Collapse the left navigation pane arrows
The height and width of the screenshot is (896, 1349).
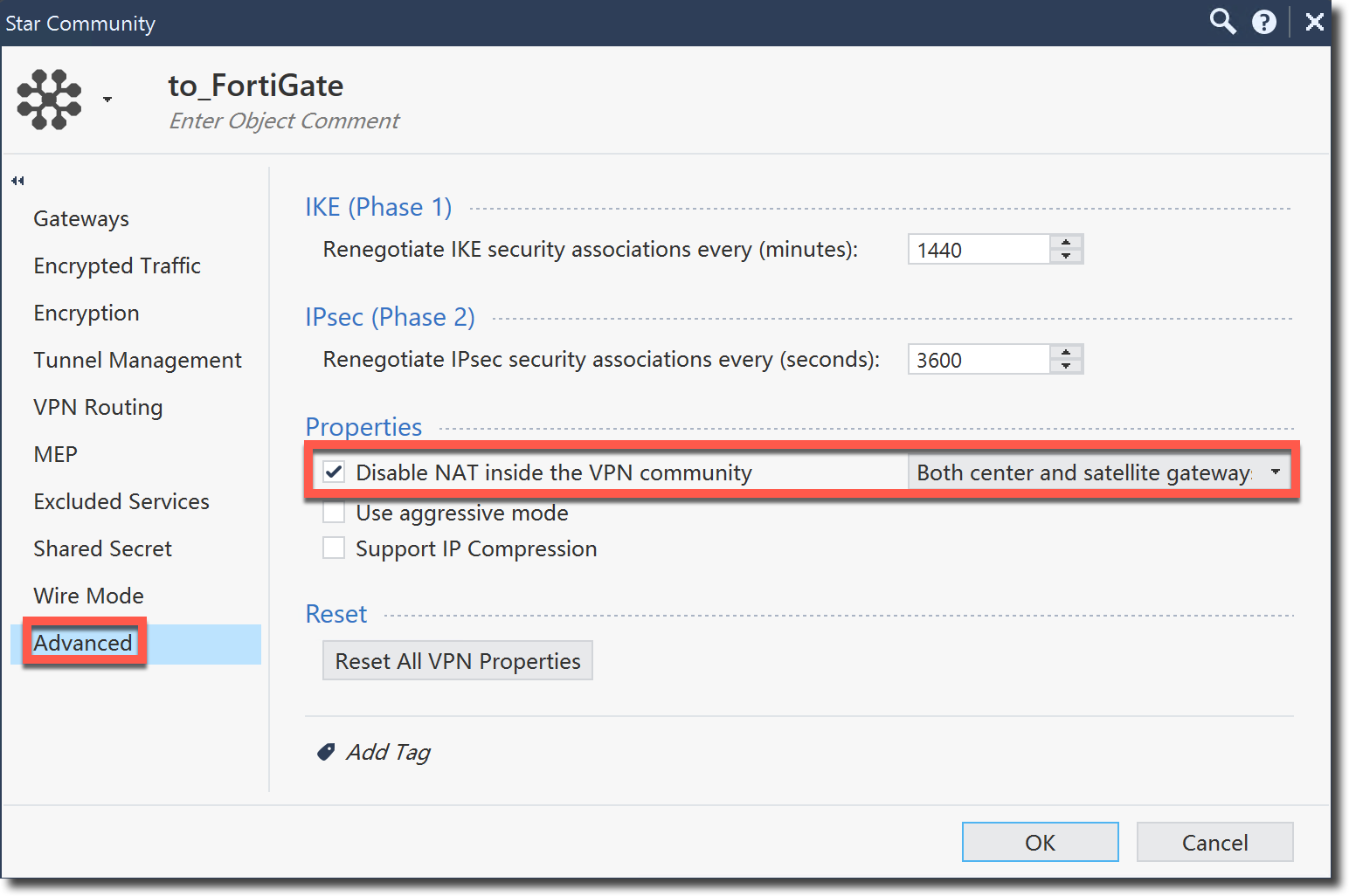[17, 181]
